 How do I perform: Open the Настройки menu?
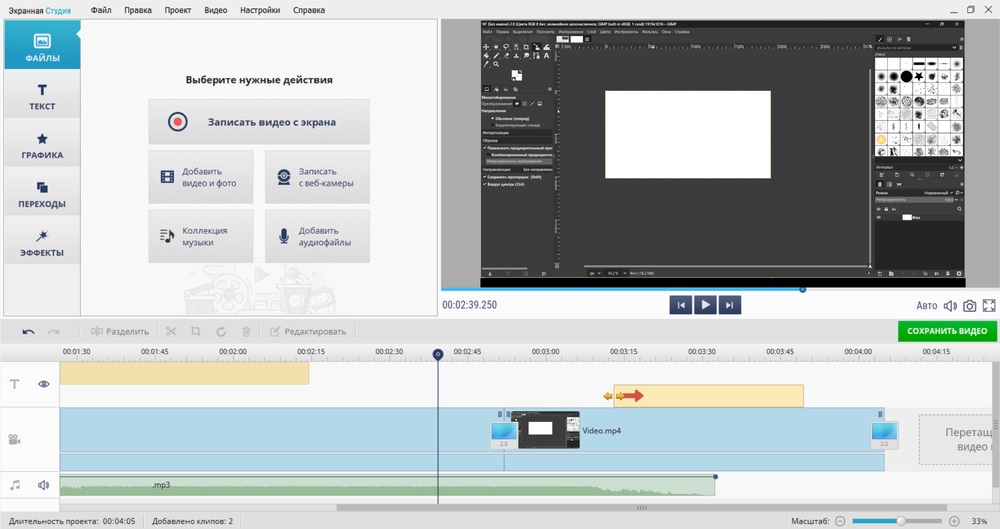(260, 10)
